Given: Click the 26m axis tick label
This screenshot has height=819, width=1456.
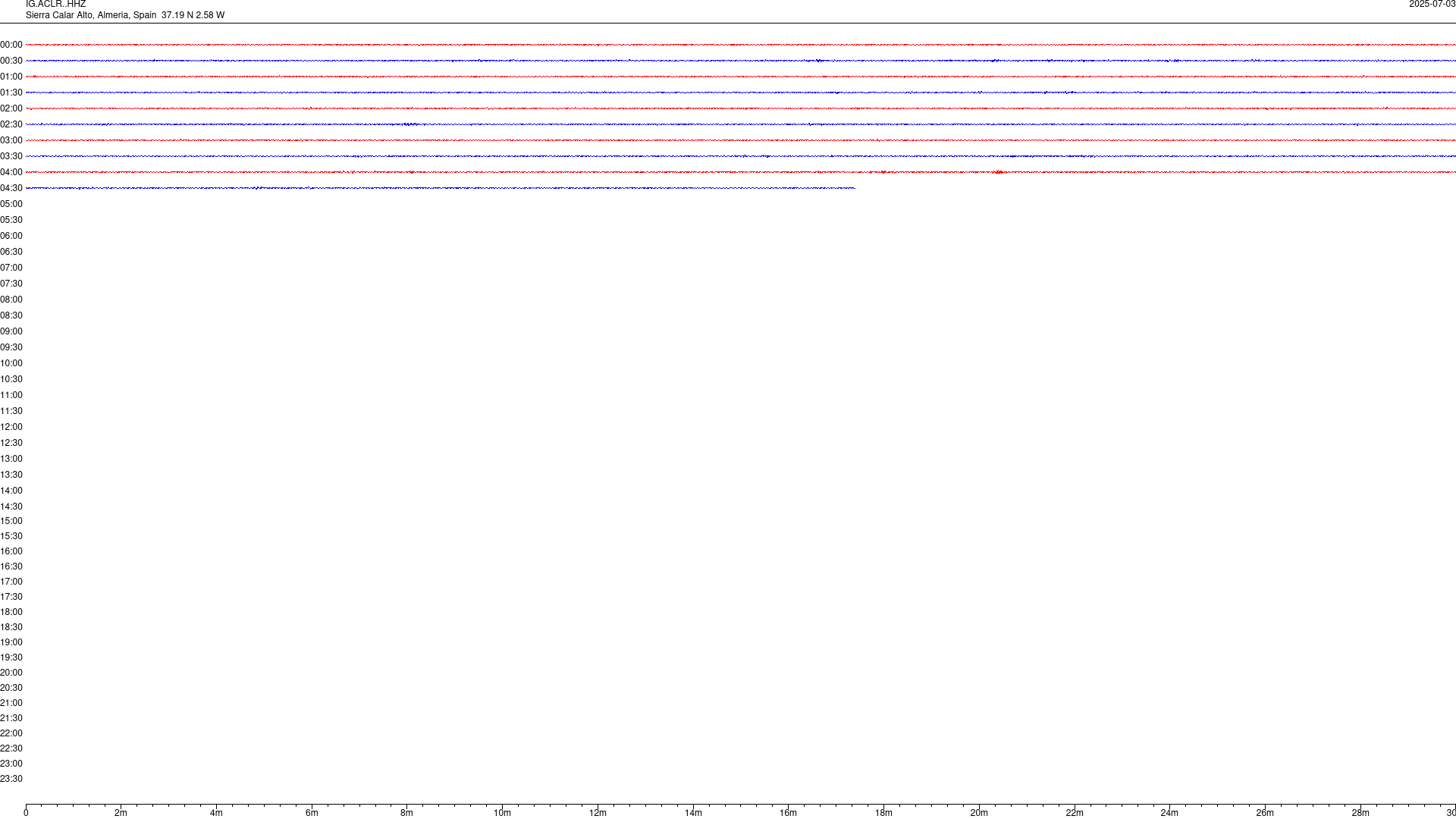Looking at the screenshot, I should coord(1265,813).
